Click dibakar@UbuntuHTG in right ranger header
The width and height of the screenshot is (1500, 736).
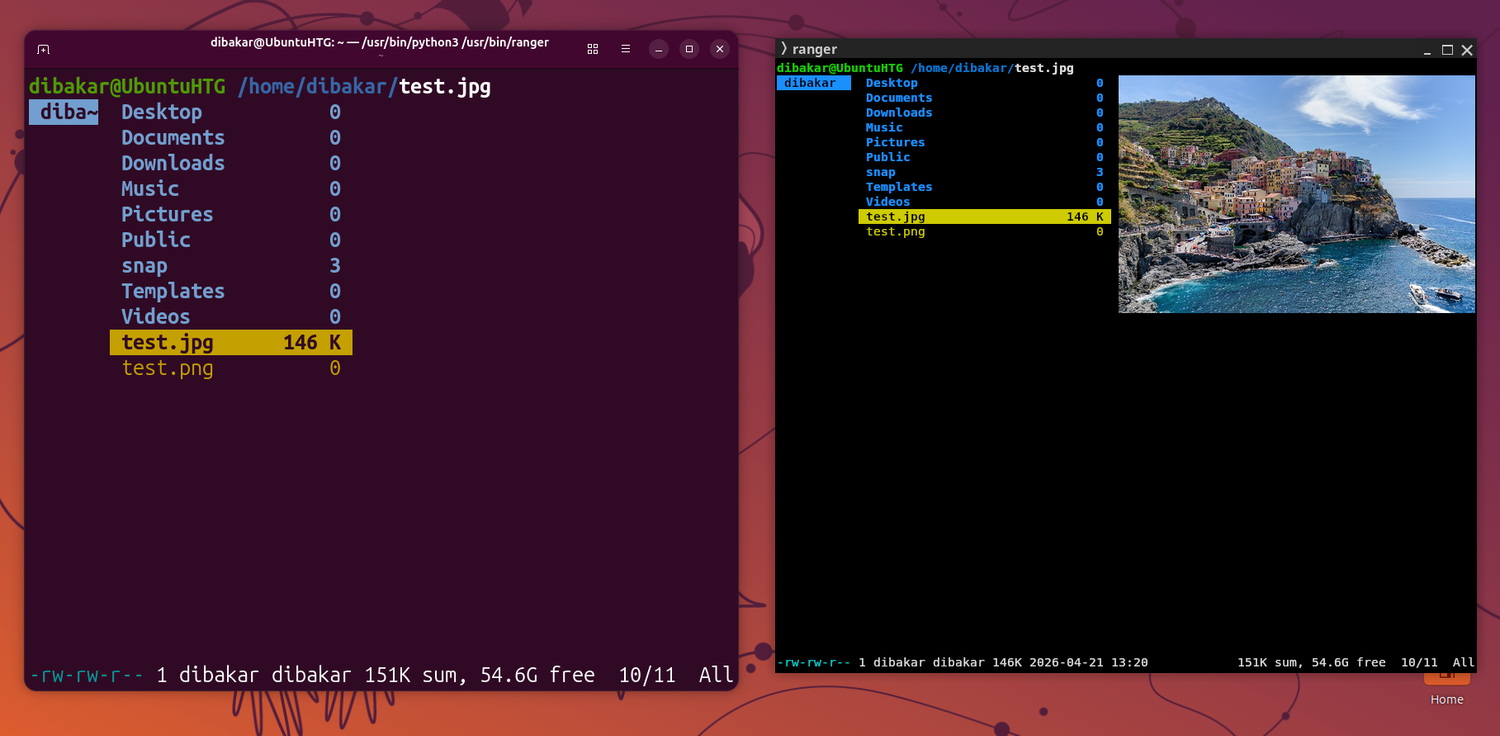(840, 68)
